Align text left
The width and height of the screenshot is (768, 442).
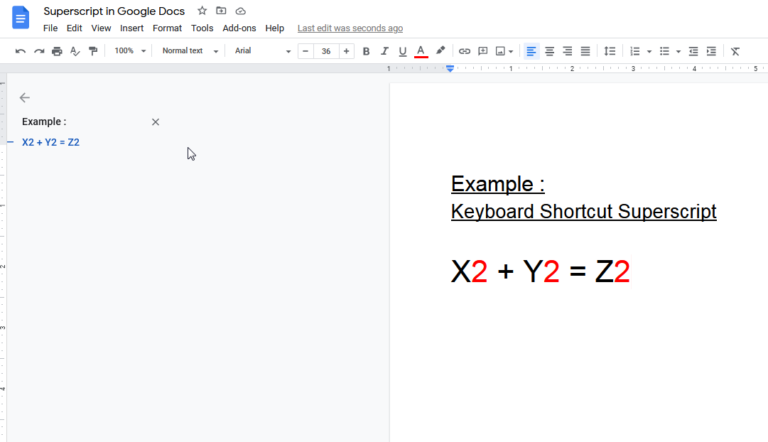(531, 51)
